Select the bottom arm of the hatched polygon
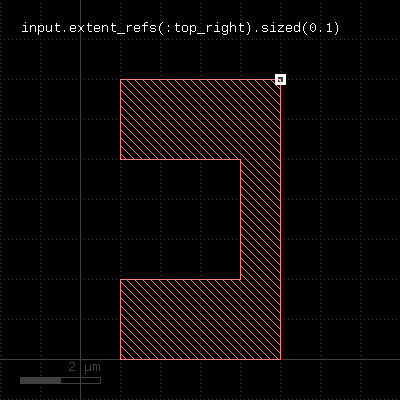This screenshot has width=400, height=400. (200, 319)
